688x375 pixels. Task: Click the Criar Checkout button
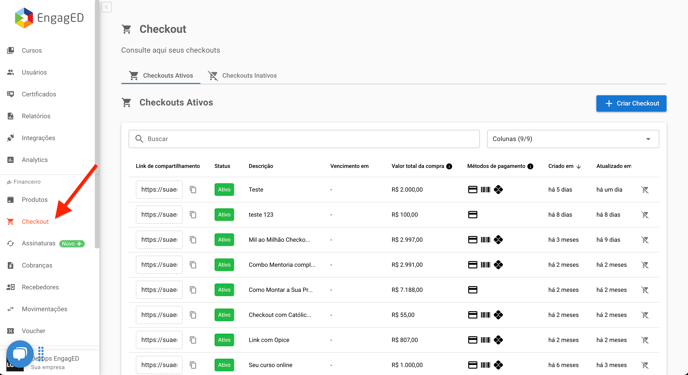coord(631,104)
